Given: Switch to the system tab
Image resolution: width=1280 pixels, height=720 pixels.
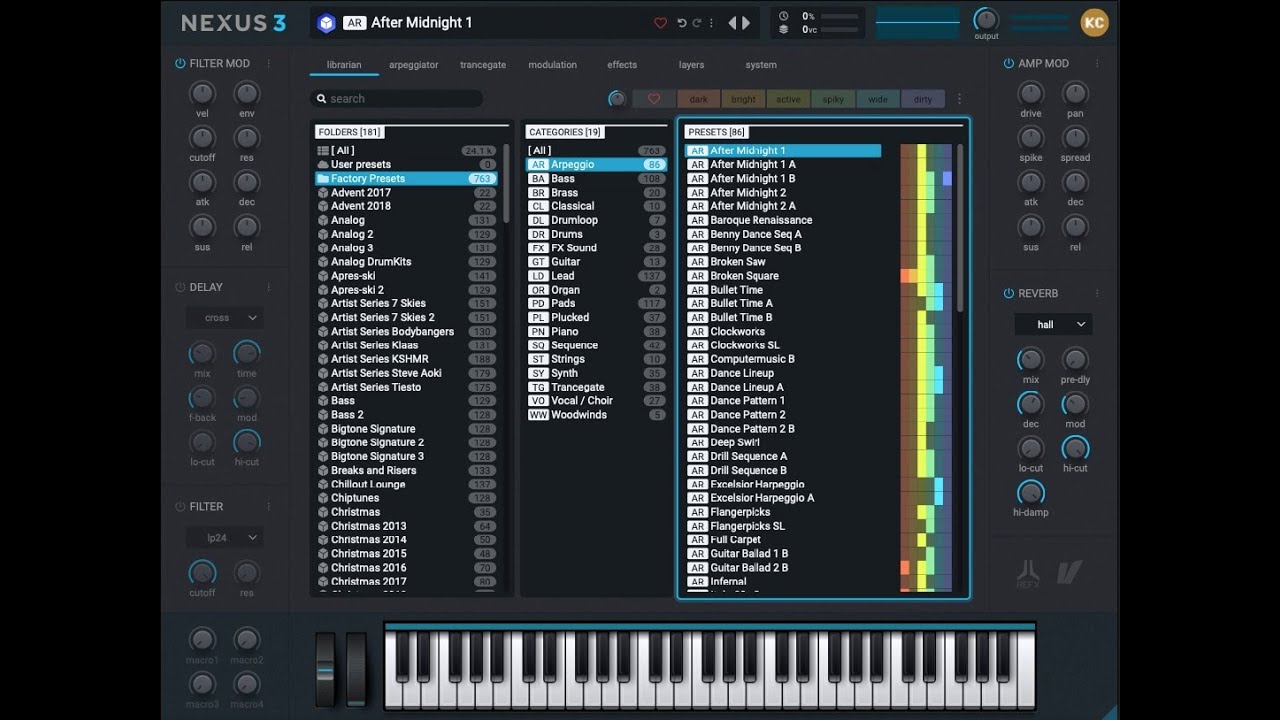Looking at the screenshot, I should 761,65.
